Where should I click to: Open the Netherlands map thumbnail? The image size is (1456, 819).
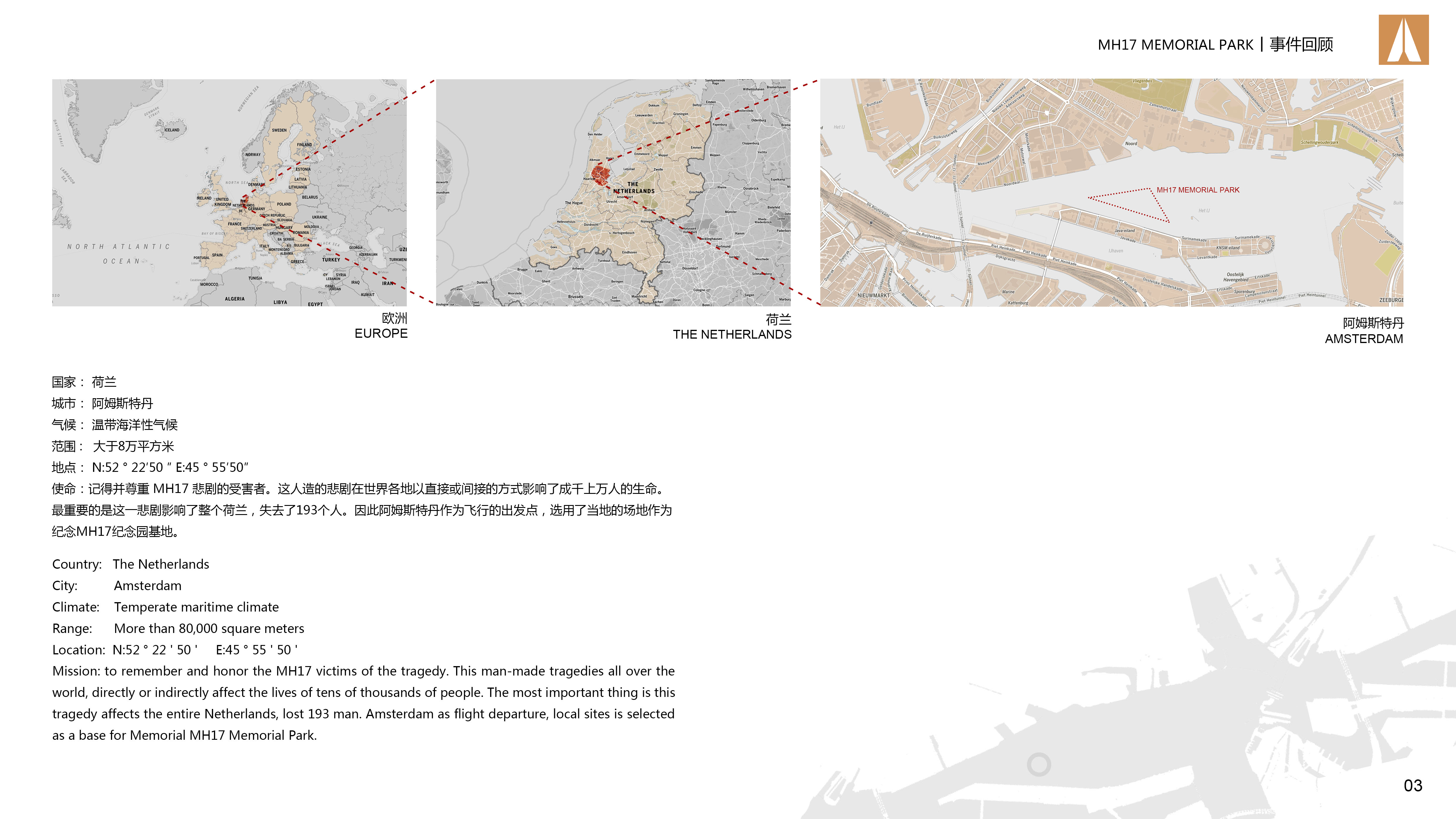click(x=613, y=193)
